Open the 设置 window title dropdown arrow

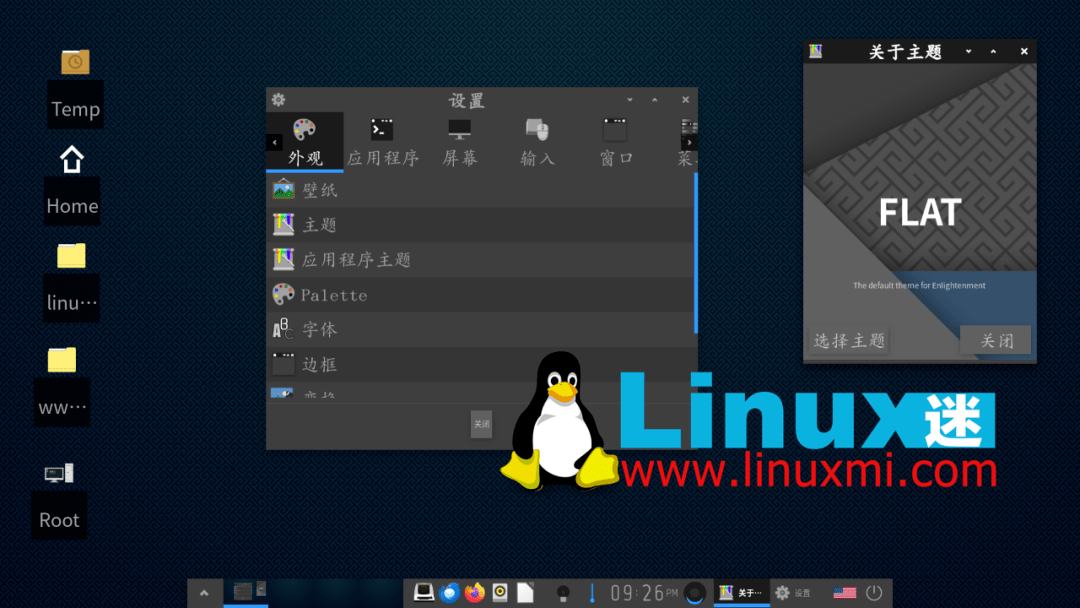pos(629,100)
